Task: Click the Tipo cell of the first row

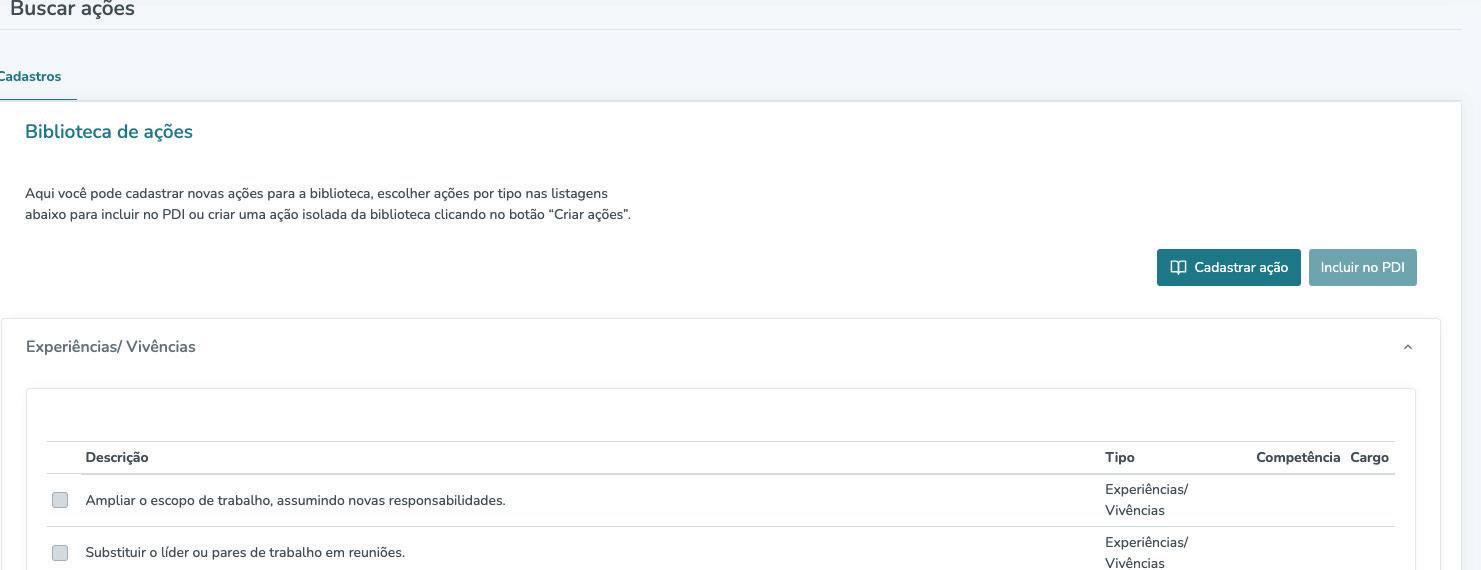Action: (1146, 500)
